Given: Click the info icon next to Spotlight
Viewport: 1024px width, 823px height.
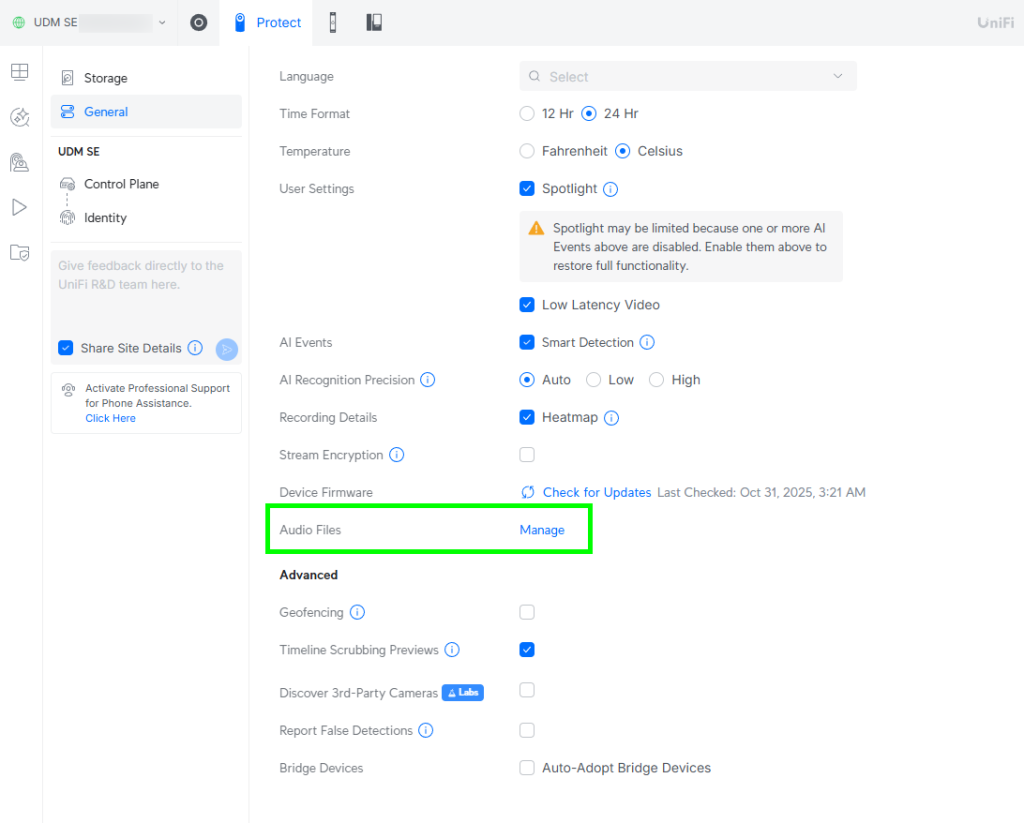Looking at the screenshot, I should [x=610, y=189].
